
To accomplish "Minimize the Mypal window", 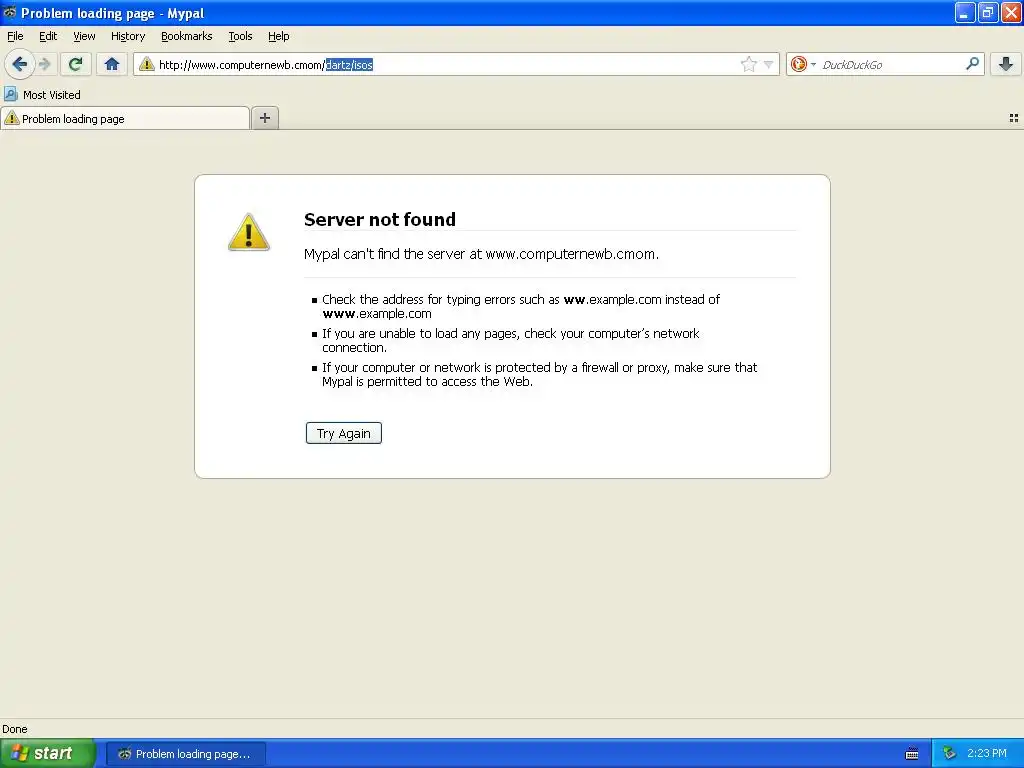I will coord(965,12).
